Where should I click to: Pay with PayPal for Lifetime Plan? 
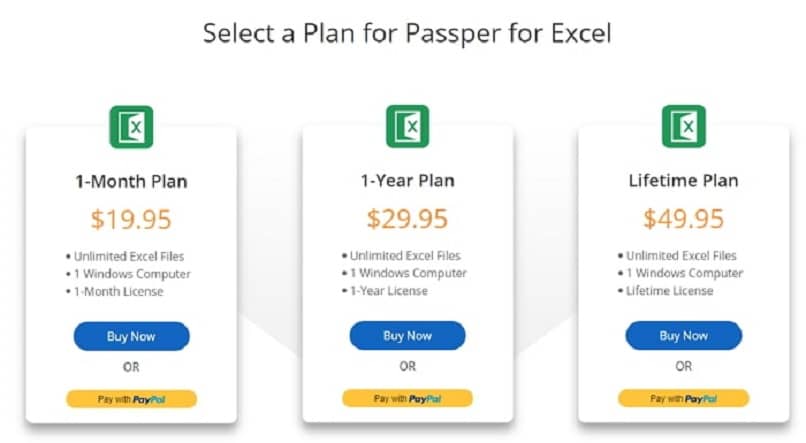pos(683,399)
